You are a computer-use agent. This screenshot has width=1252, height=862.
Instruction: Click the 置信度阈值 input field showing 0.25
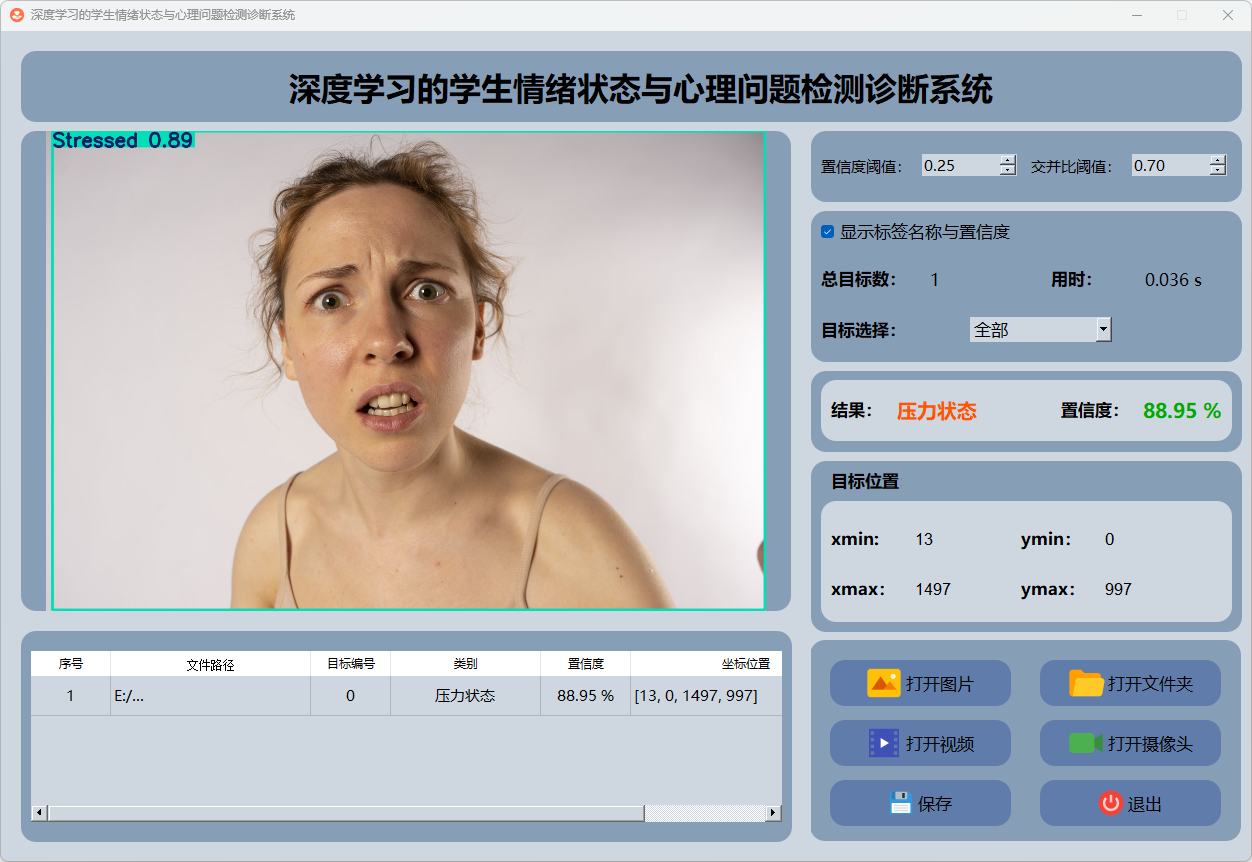(x=960, y=166)
